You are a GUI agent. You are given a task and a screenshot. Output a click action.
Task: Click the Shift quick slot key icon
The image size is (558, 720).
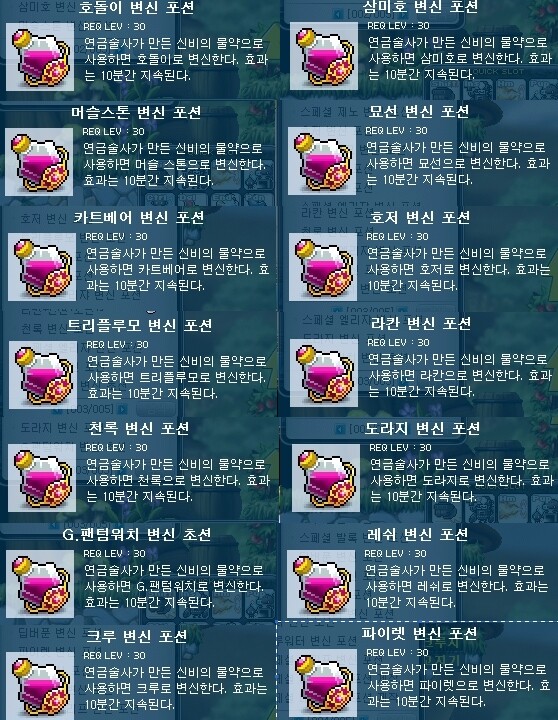click(444, 89)
